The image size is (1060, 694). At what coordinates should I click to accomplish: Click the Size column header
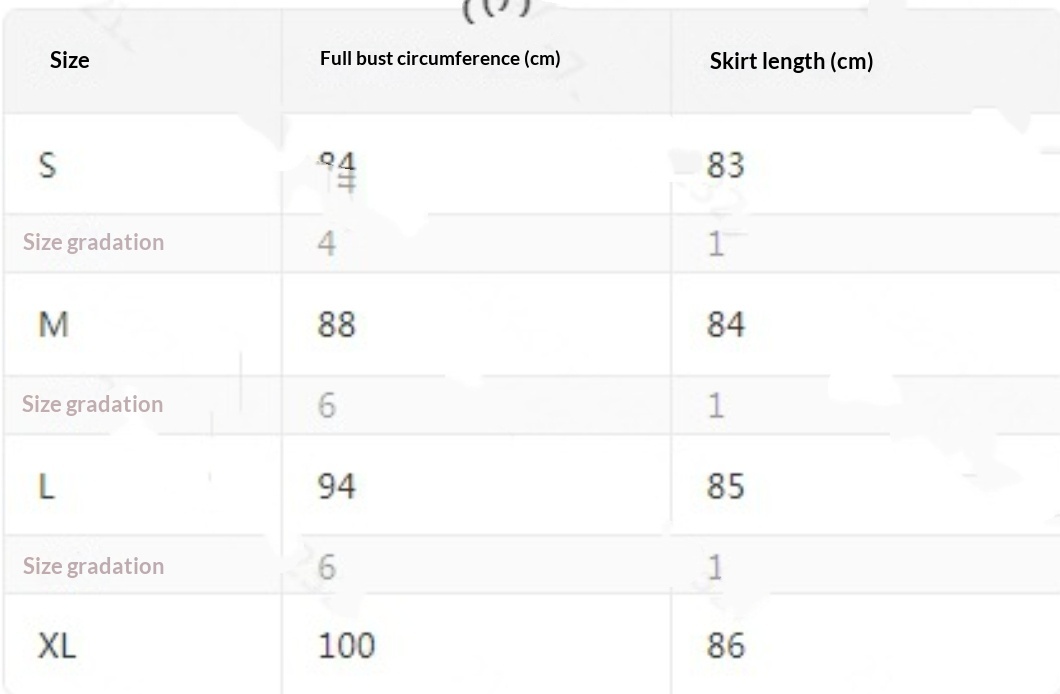click(70, 60)
